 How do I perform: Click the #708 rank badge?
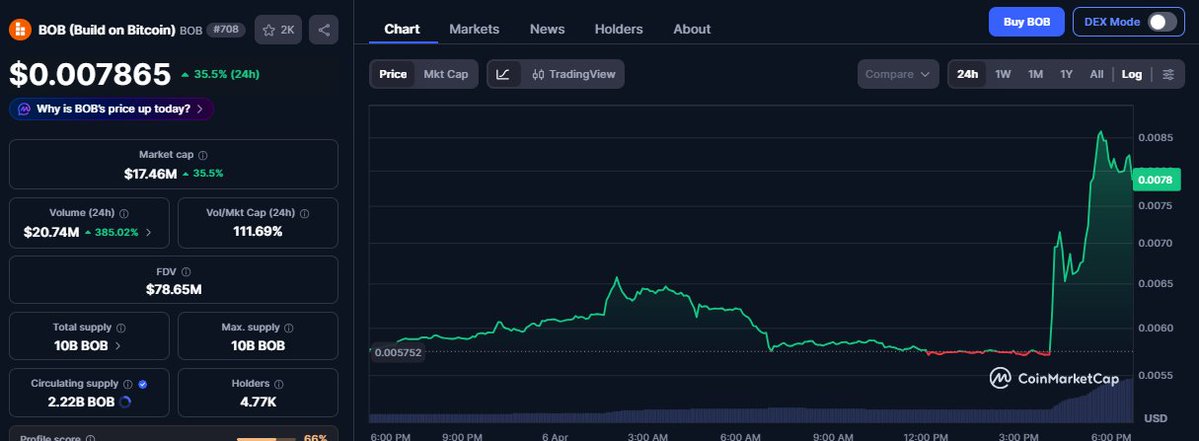coord(226,30)
